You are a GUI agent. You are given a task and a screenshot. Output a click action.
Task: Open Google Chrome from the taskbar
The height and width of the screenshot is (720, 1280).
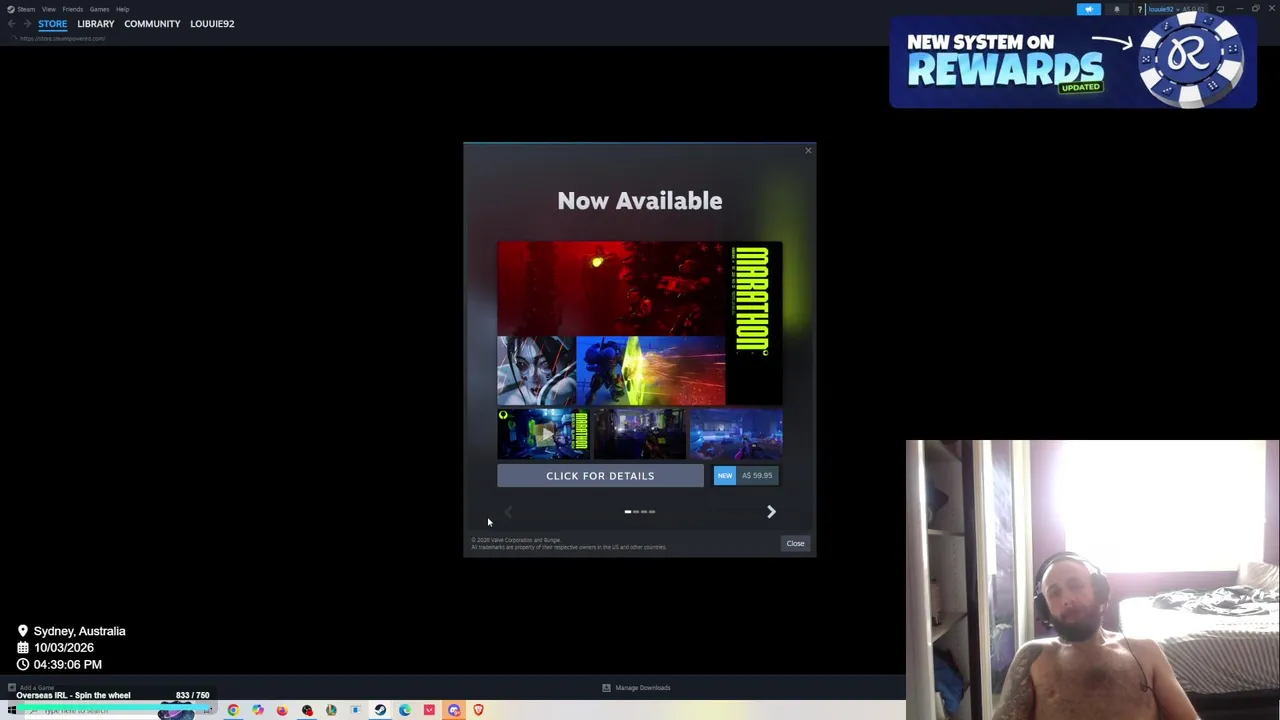point(233,710)
